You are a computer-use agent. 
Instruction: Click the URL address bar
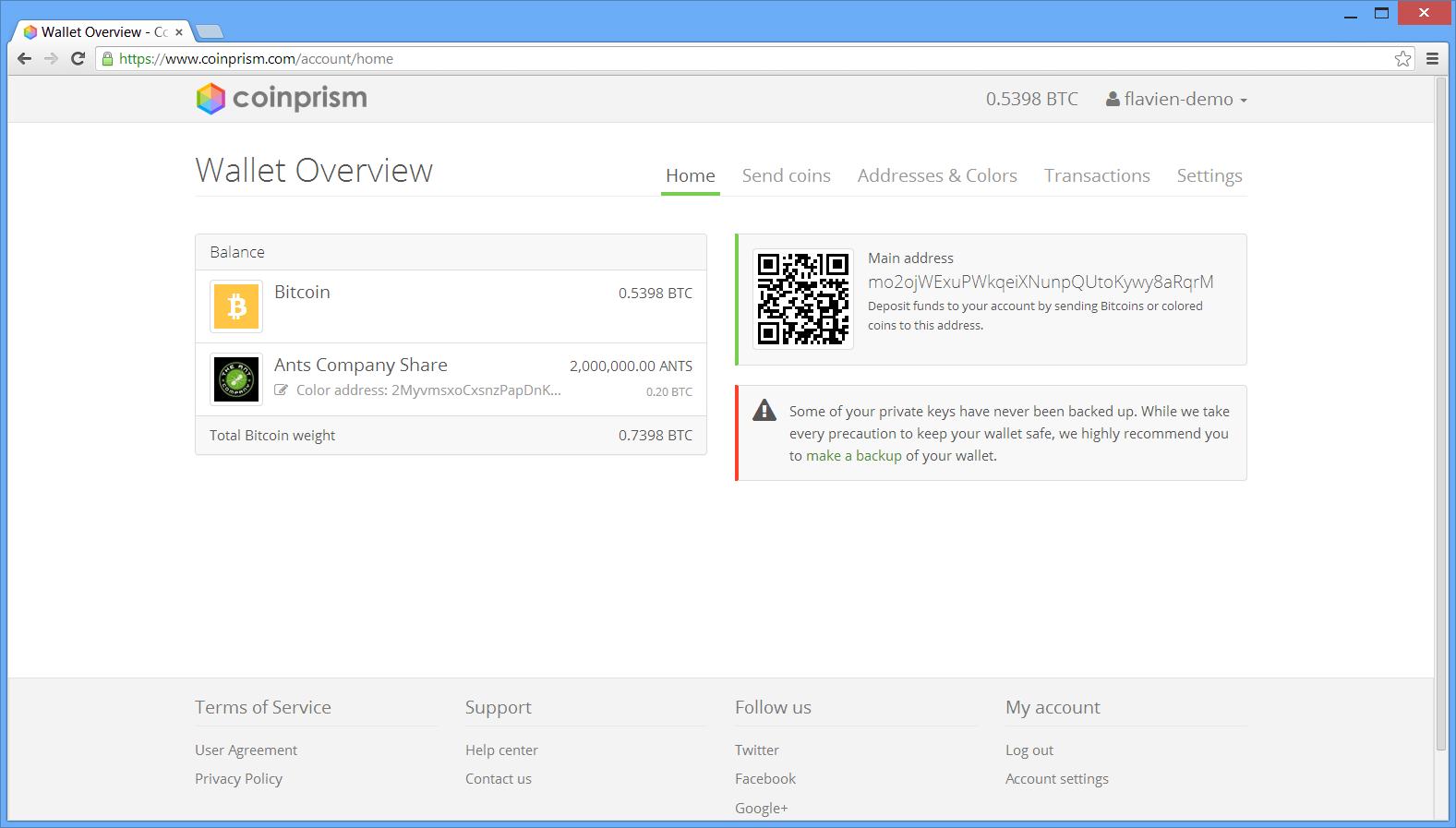(x=754, y=58)
